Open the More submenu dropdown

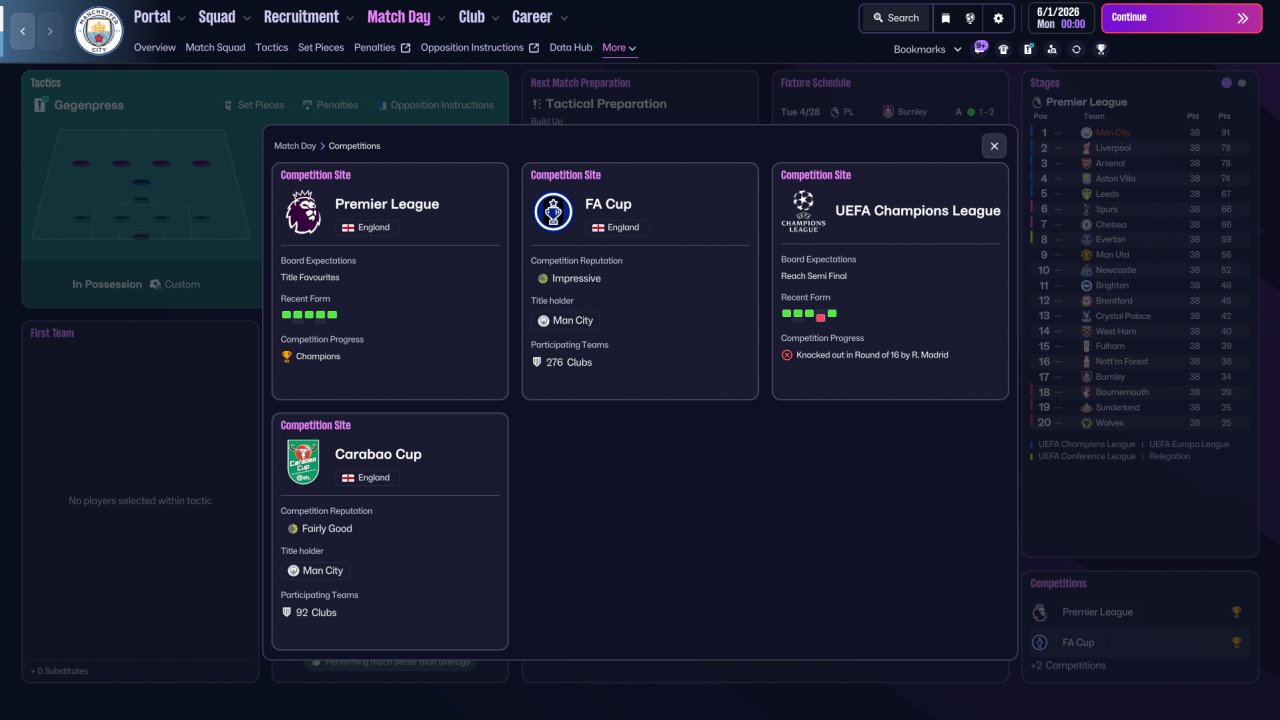[x=619, y=47]
